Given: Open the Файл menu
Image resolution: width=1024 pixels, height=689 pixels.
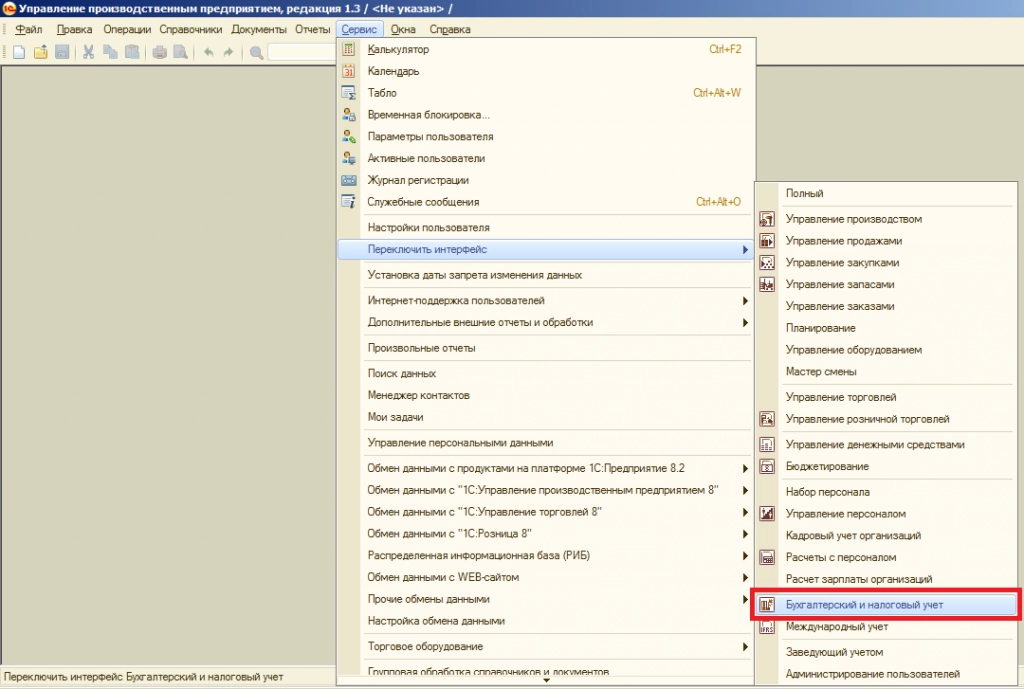Looking at the screenshot, I should tap(29, 29).
